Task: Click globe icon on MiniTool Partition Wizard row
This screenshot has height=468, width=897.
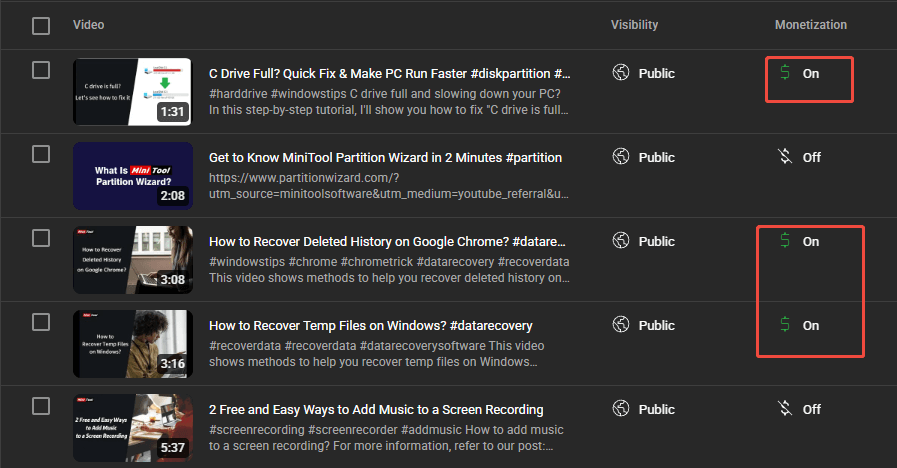Action: tap(621, 156)
